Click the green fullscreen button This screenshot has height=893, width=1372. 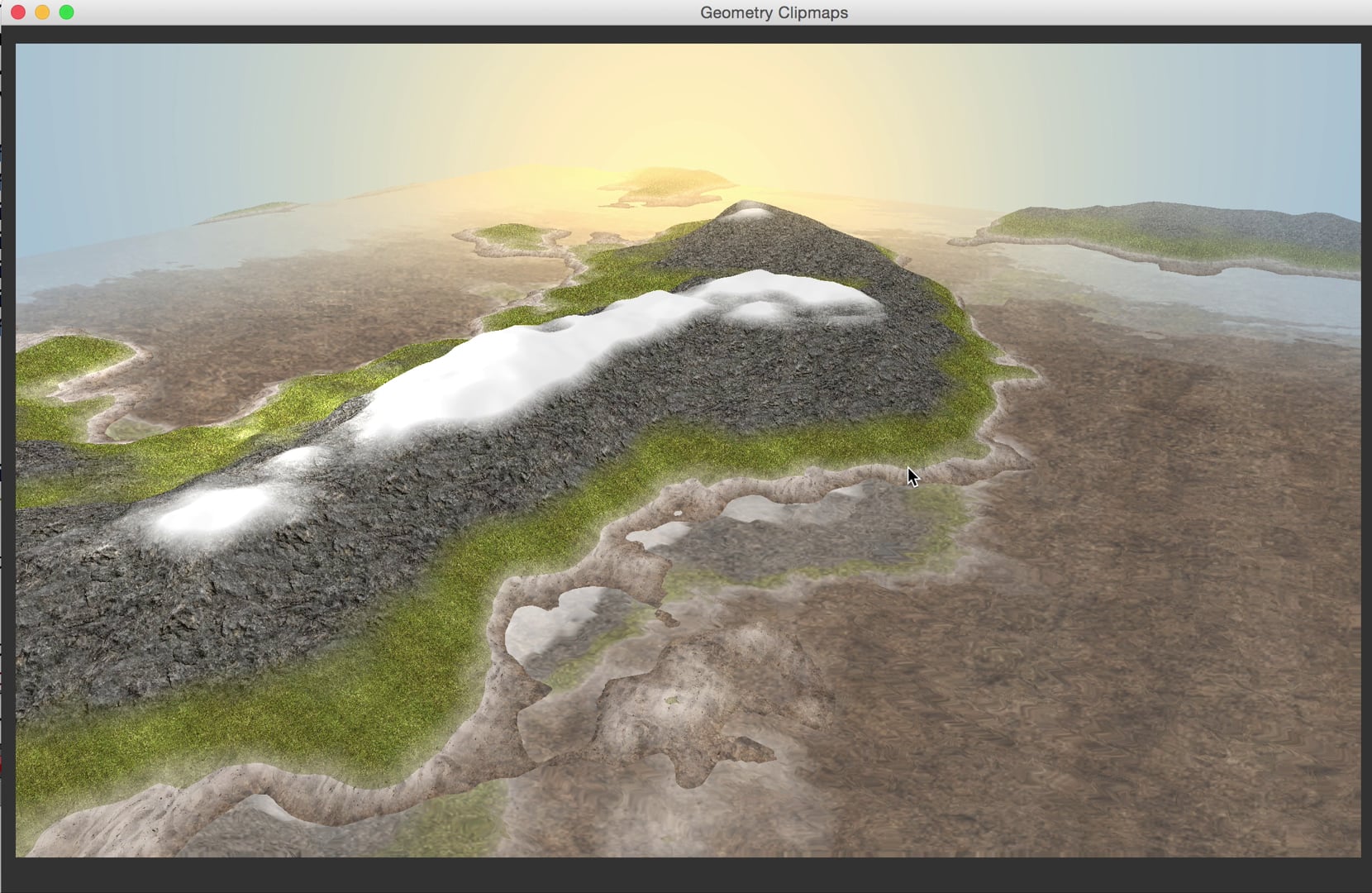pos(65,12)
